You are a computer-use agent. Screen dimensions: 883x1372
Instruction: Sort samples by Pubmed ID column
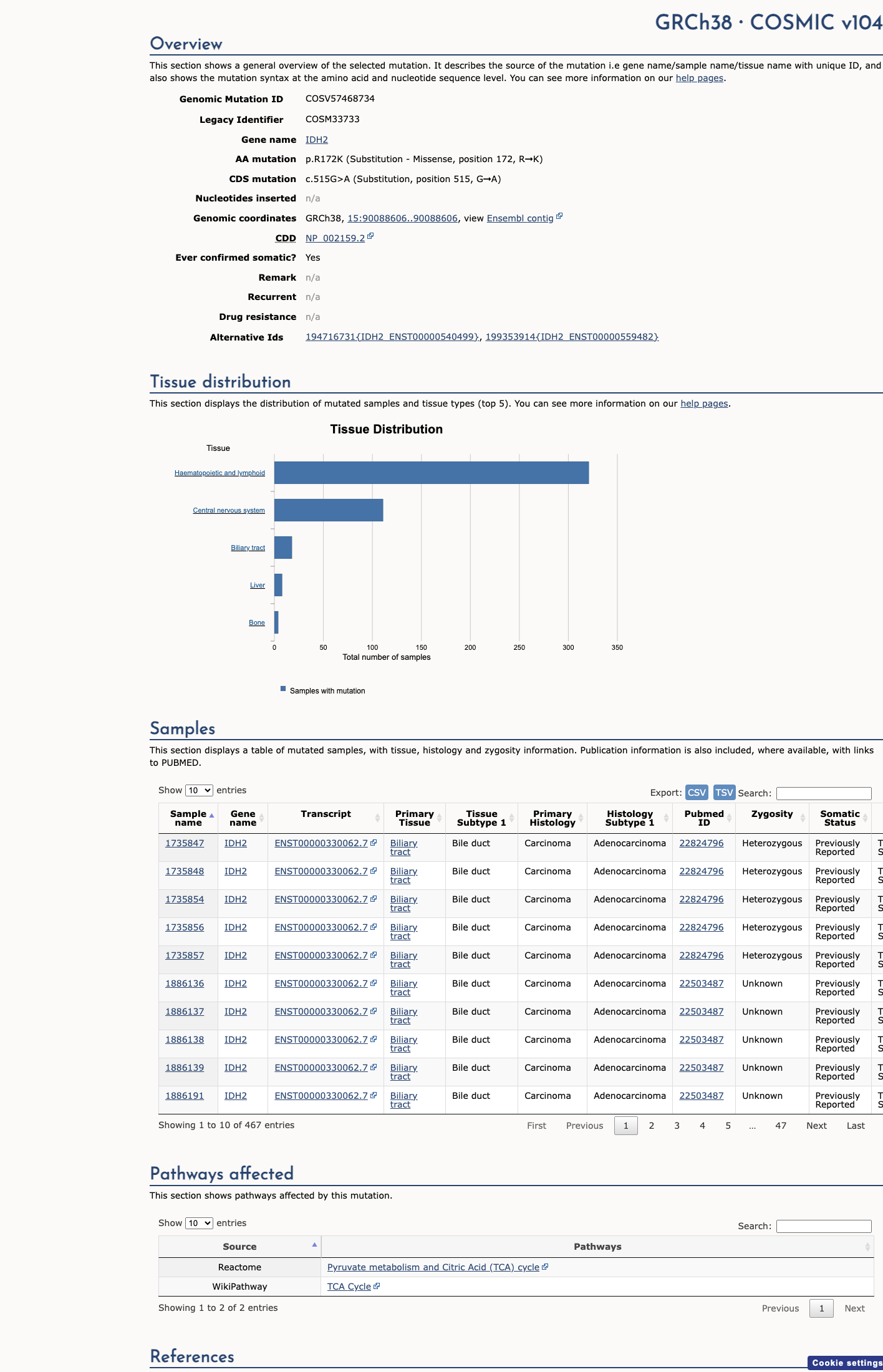704,818
